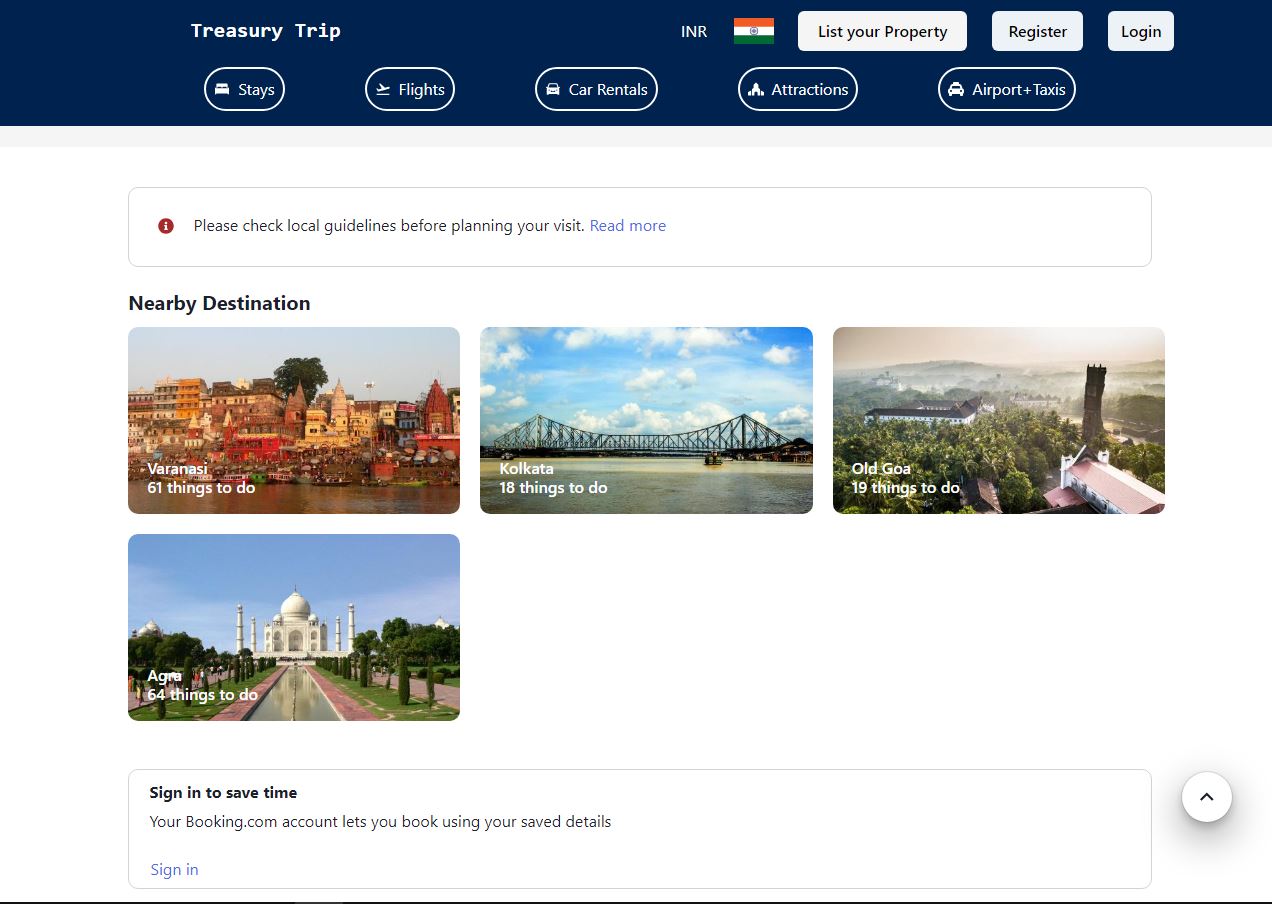Switch to the Flights tab
This screenshot has width=1272, height=904.
[410, 89]
